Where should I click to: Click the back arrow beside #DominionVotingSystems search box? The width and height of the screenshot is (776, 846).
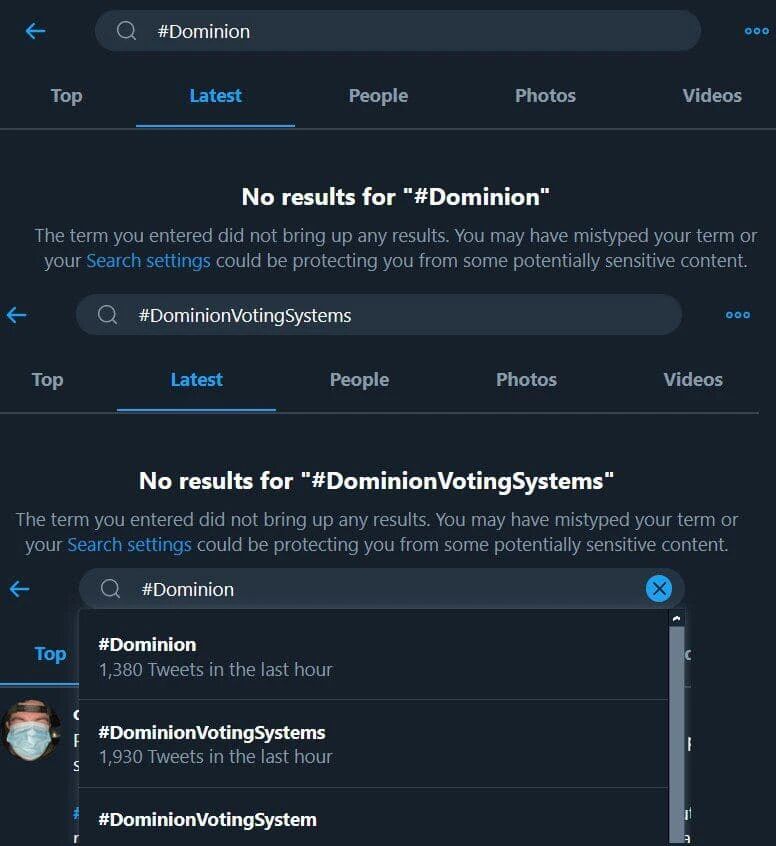pyautogui.click(x=16, y=315)
